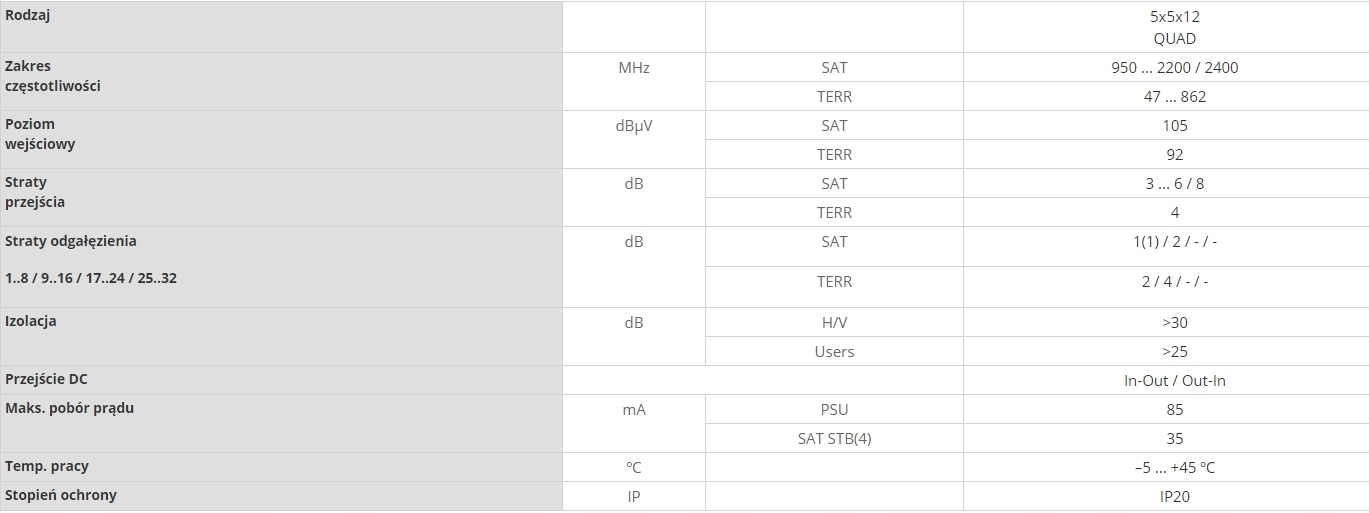
Task: Select the 1(1) / 2 / - / - value
Action: point(1174,242)
